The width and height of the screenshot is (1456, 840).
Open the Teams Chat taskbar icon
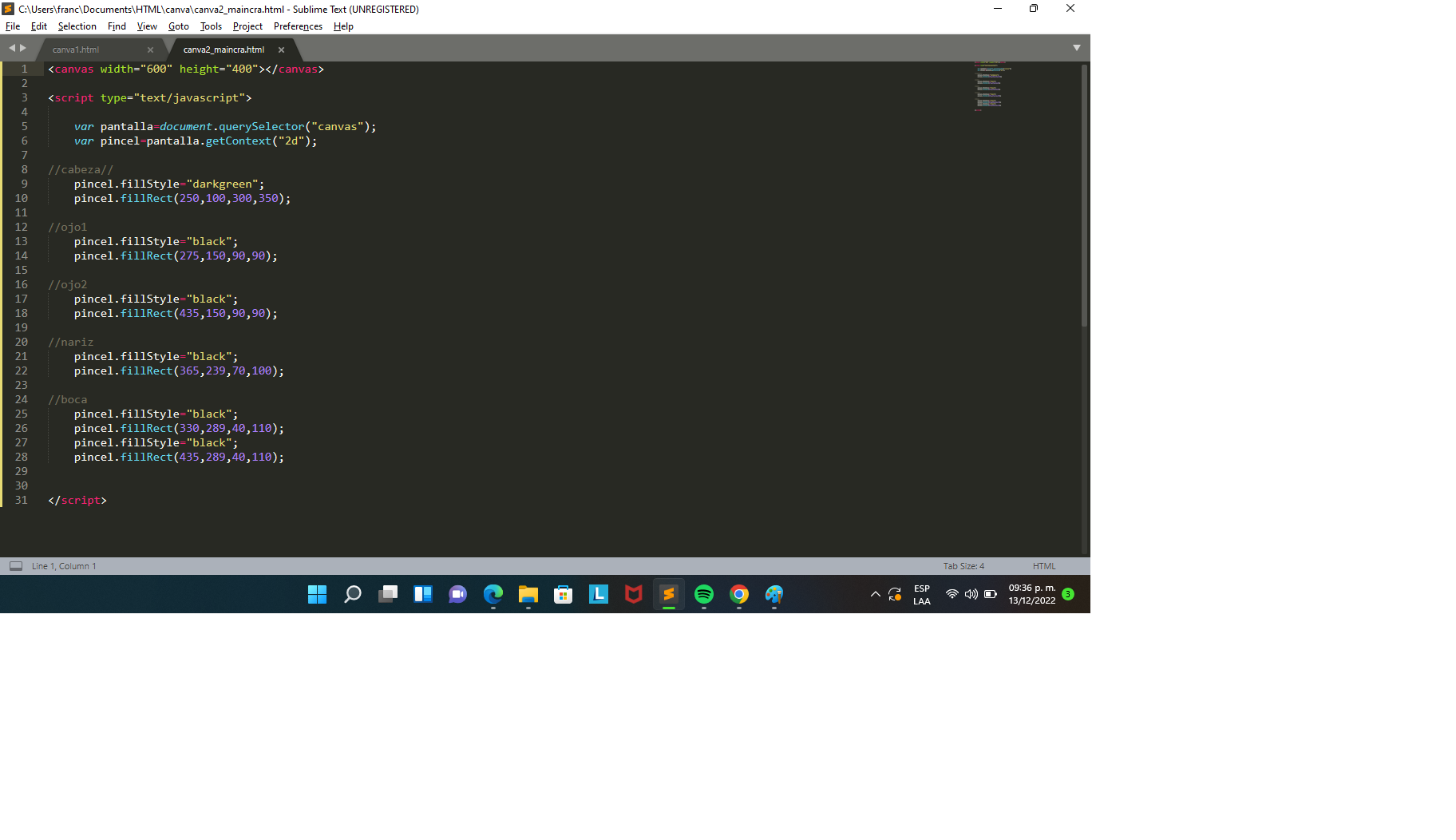[x=458, y=594]
